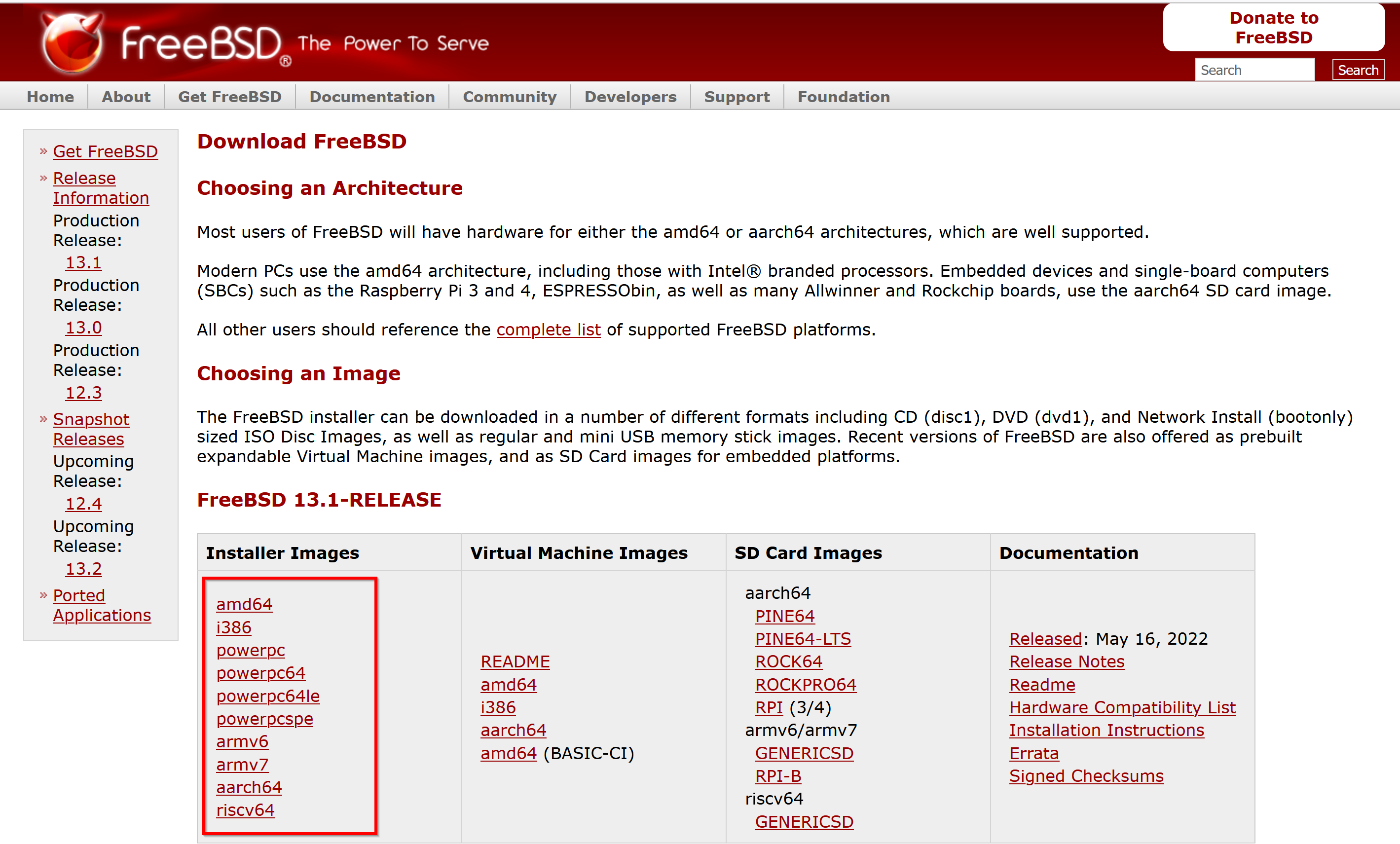The height and width of the screenshot is (844, 1400).
Task: Open the Community menu item
Action: (510, 97)
